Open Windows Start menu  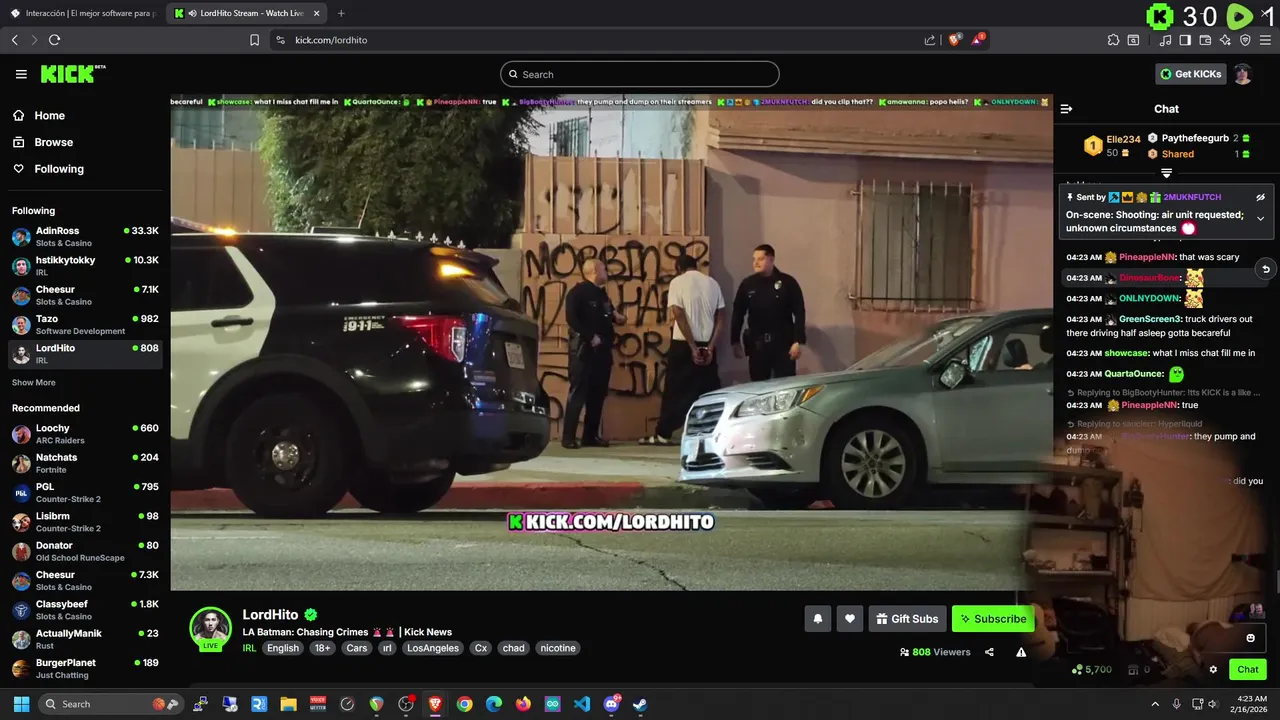[x=19, y=704]
